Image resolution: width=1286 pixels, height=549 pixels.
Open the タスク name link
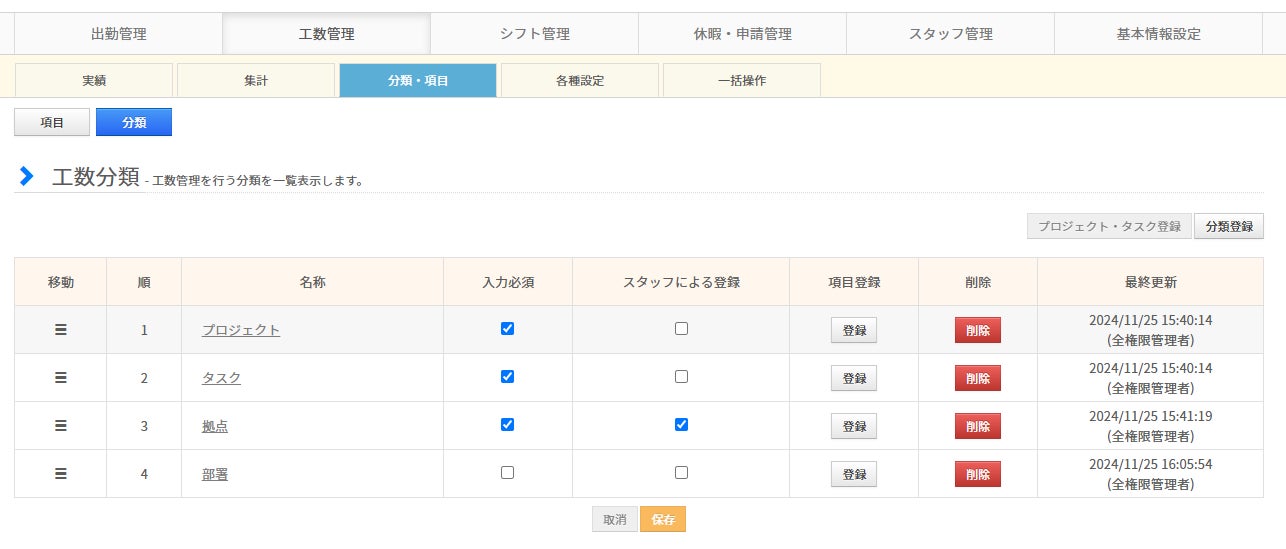coord(221,378)
